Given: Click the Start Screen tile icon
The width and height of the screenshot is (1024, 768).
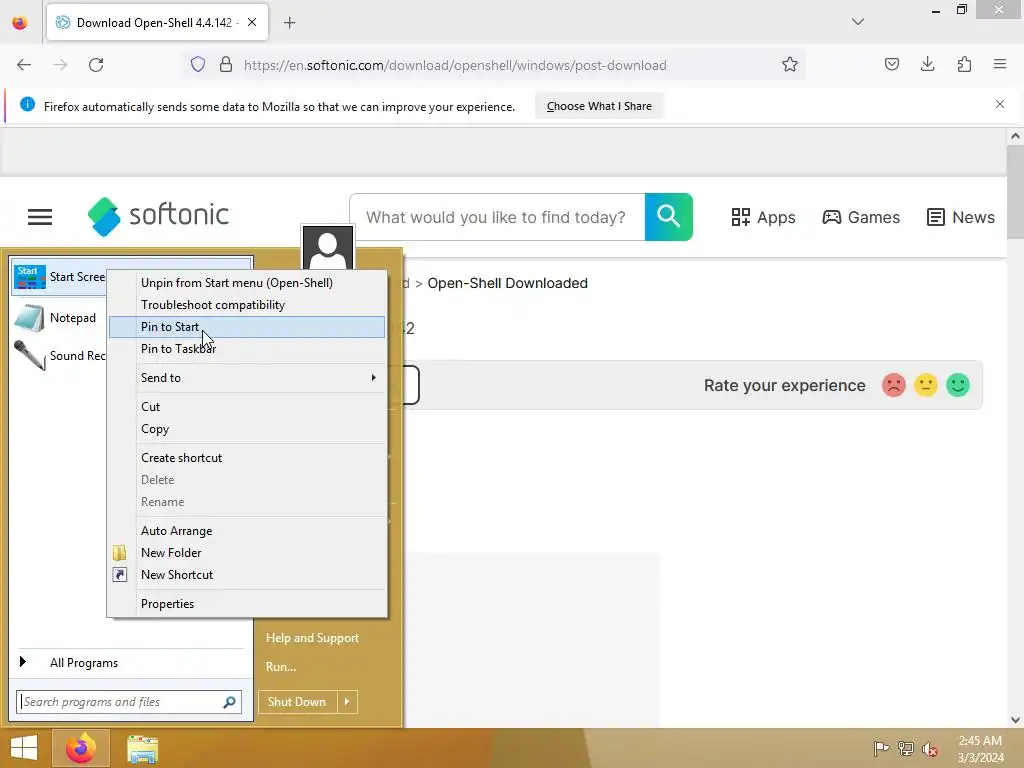Looking at the screenshot, I should coord(30,277).
